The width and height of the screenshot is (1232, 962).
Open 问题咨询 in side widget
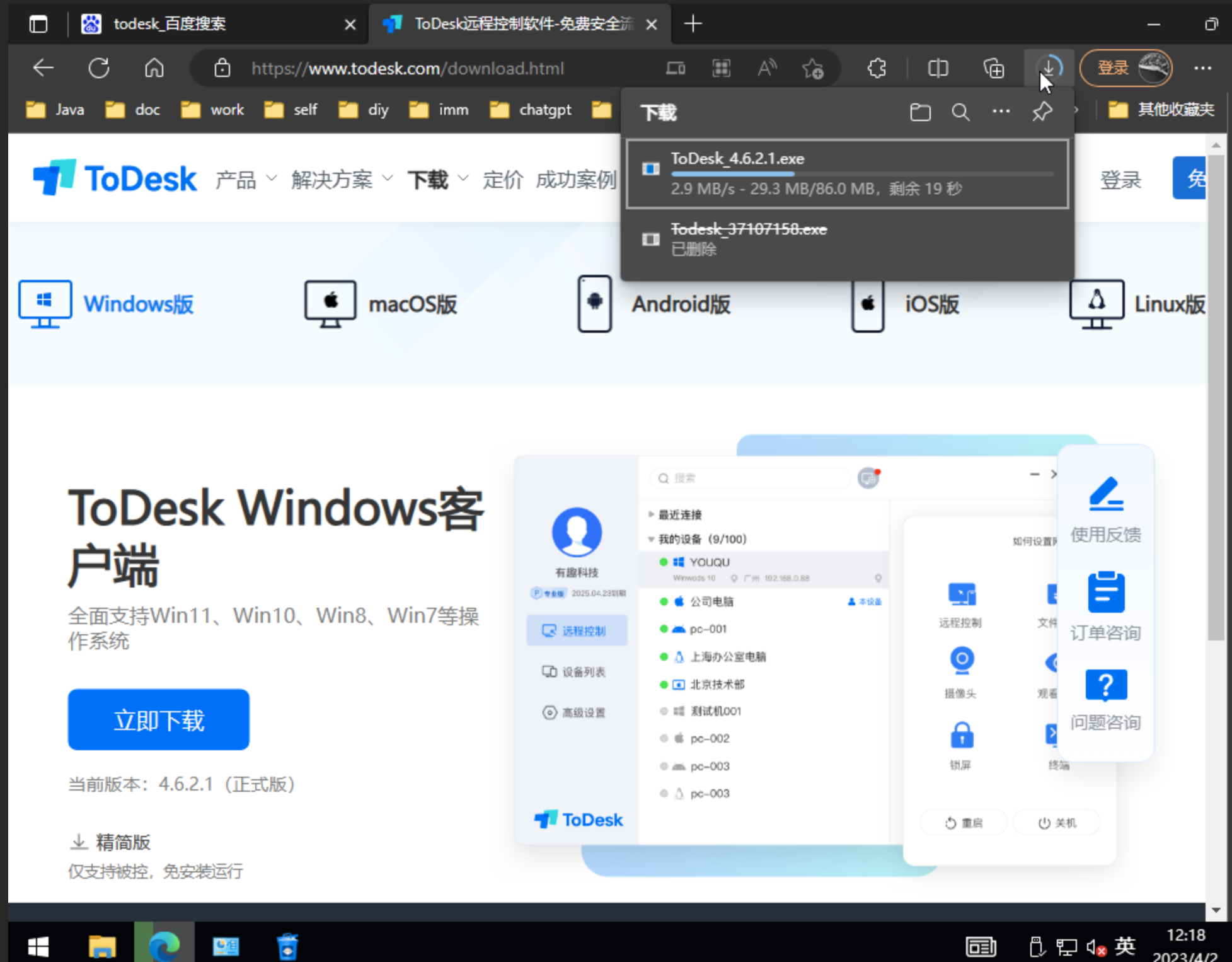[1105, 700]
